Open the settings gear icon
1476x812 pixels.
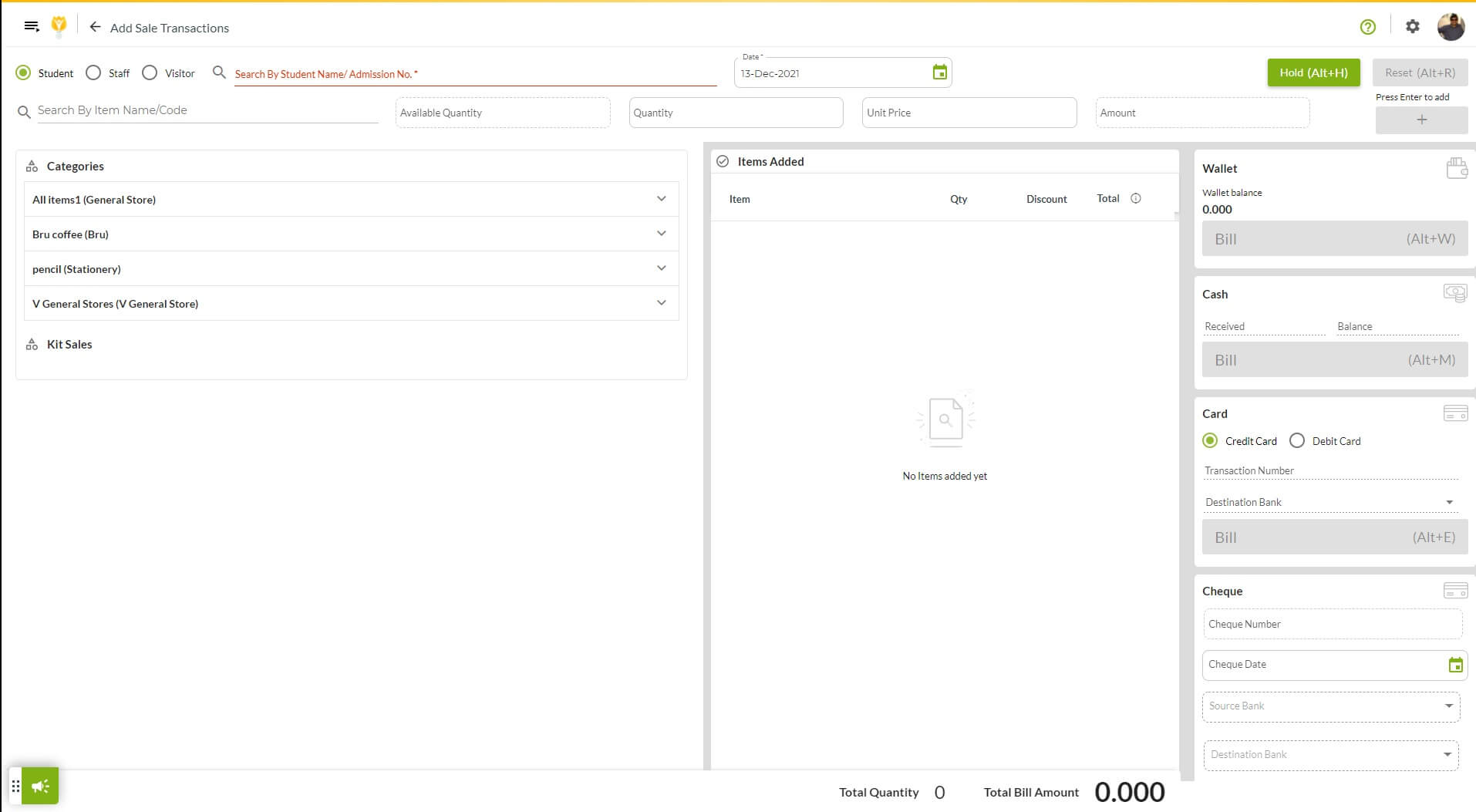(x=1412, y=27)
